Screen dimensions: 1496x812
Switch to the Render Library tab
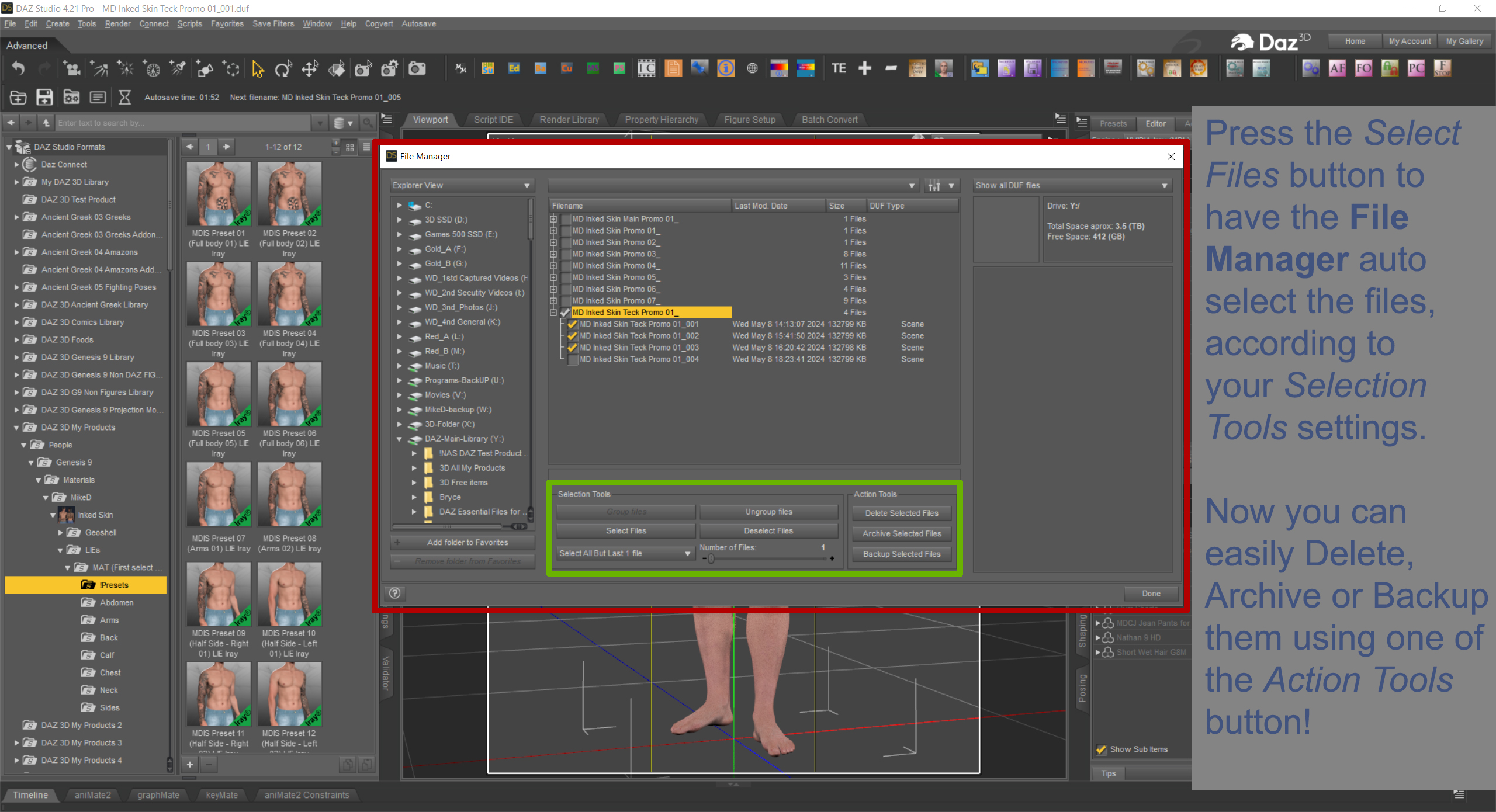[569, 120]
